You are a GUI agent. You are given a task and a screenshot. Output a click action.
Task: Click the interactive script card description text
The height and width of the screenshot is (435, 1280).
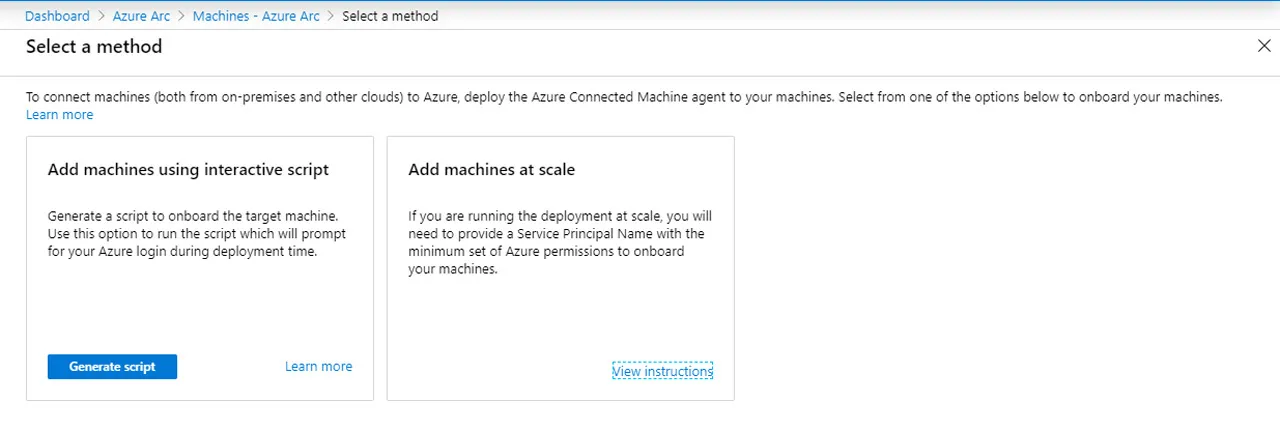[x=197, y=234]
